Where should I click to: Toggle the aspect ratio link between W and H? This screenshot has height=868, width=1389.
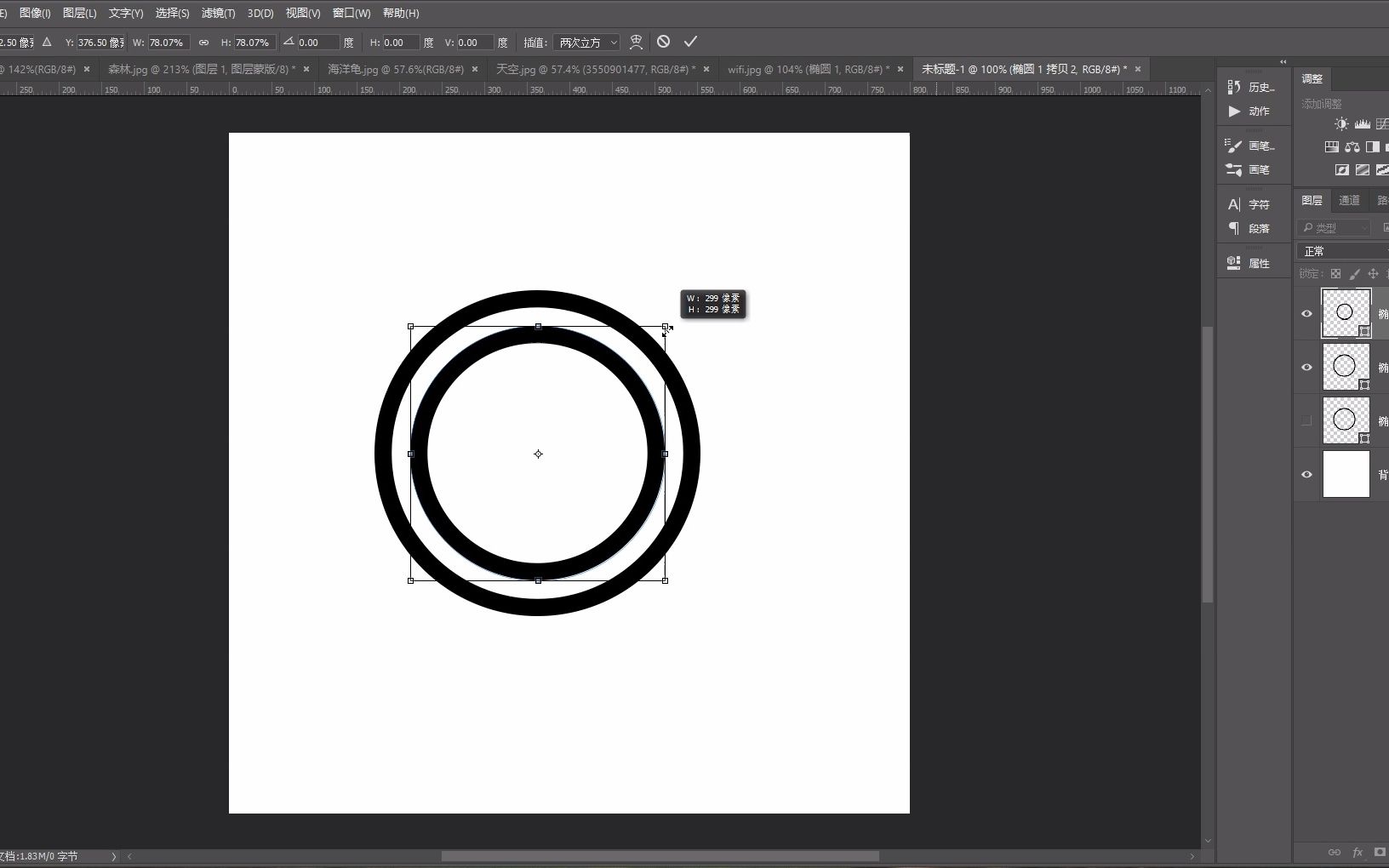click(x=203, y=42)
